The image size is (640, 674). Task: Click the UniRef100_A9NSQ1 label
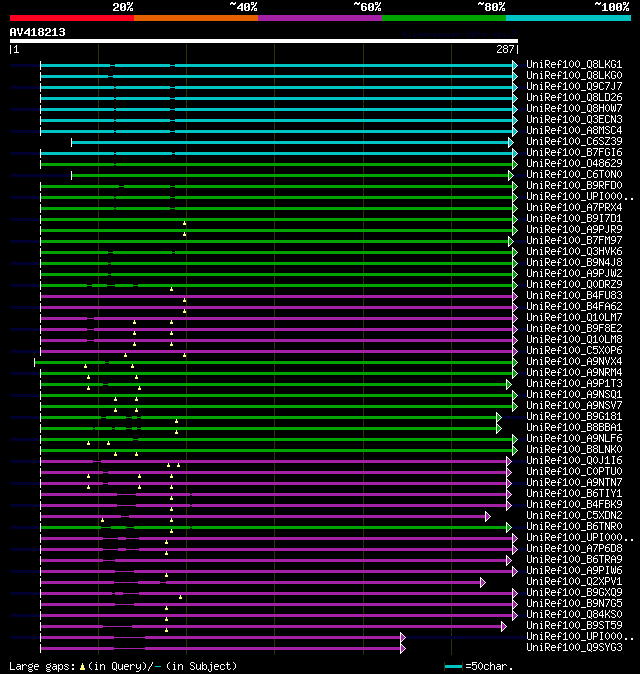(x=574, y=395)
